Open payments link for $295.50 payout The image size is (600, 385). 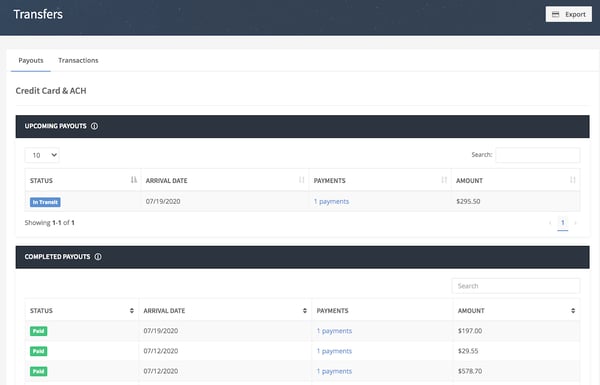[331, 201]
